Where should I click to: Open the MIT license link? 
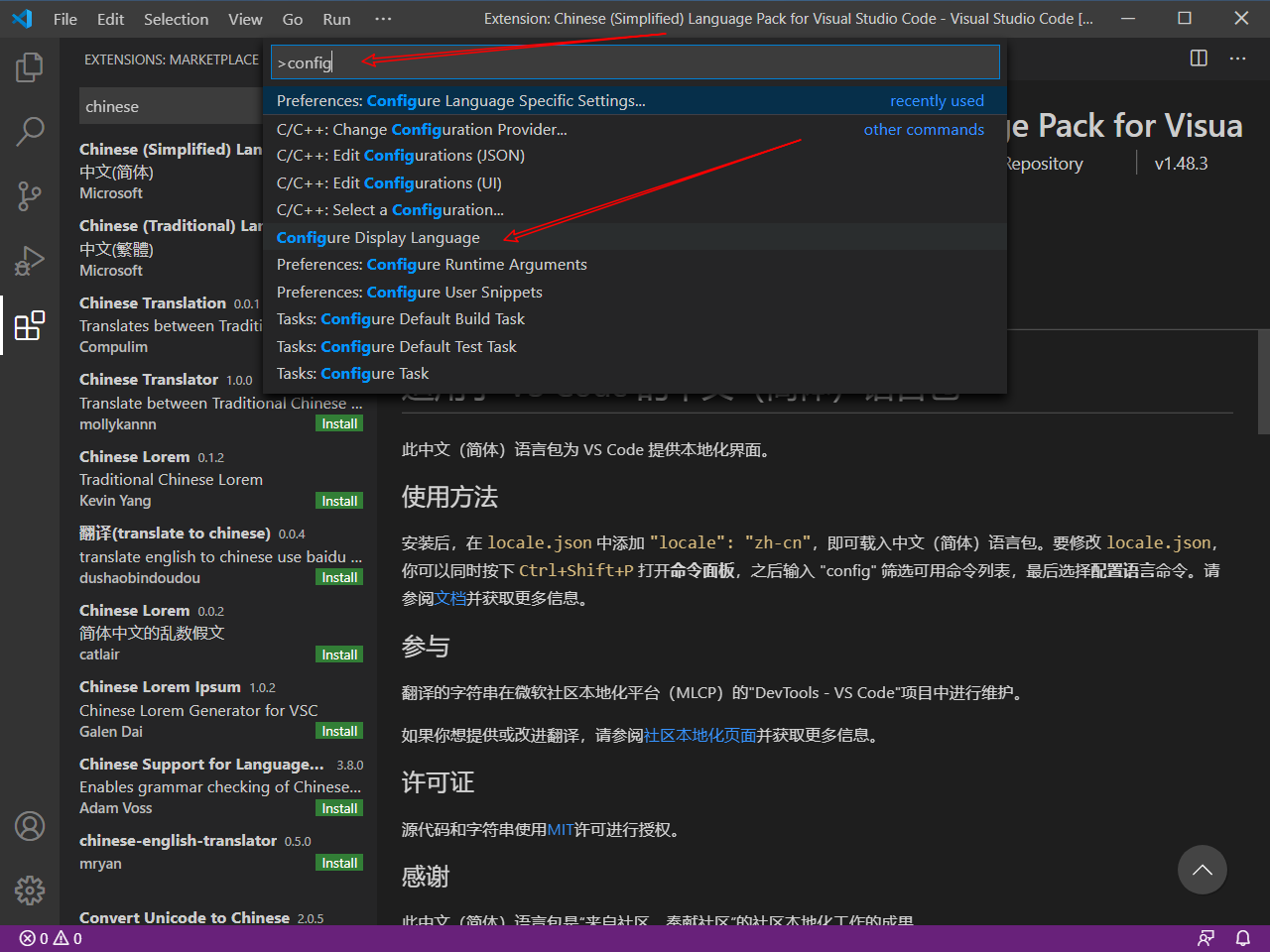point(561,830)
